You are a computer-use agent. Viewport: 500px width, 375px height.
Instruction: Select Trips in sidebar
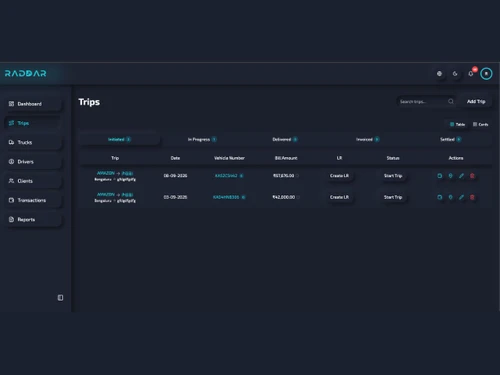click(33, 123)
